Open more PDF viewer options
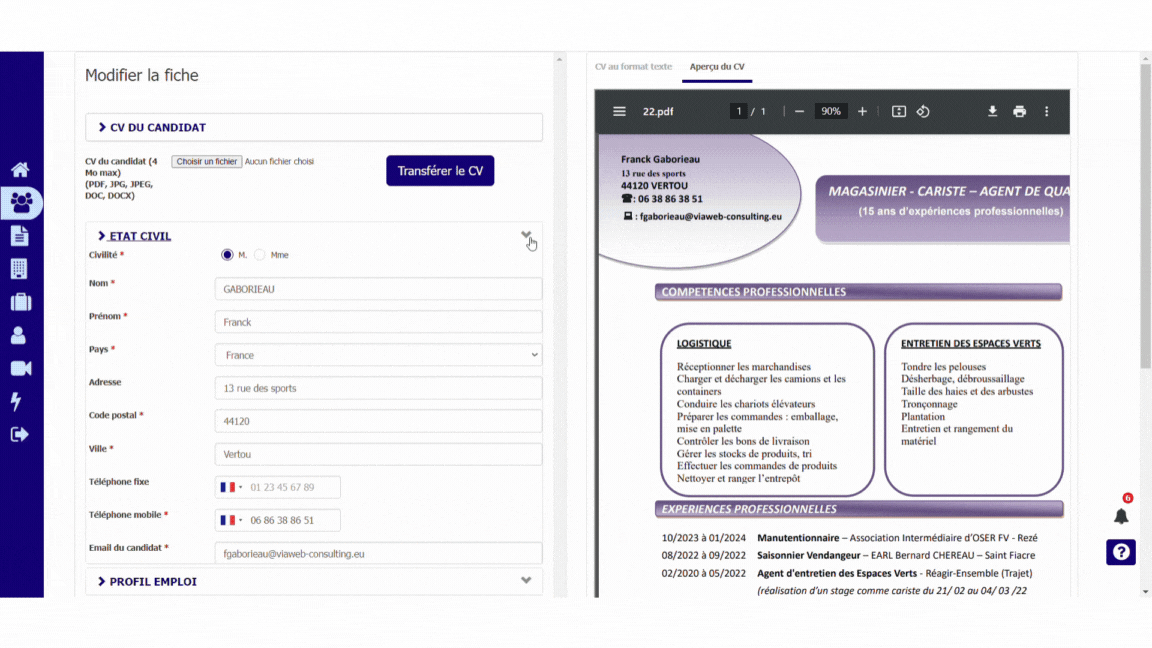Viewport: 1152px width, 648px height. tap(1047, 112)
